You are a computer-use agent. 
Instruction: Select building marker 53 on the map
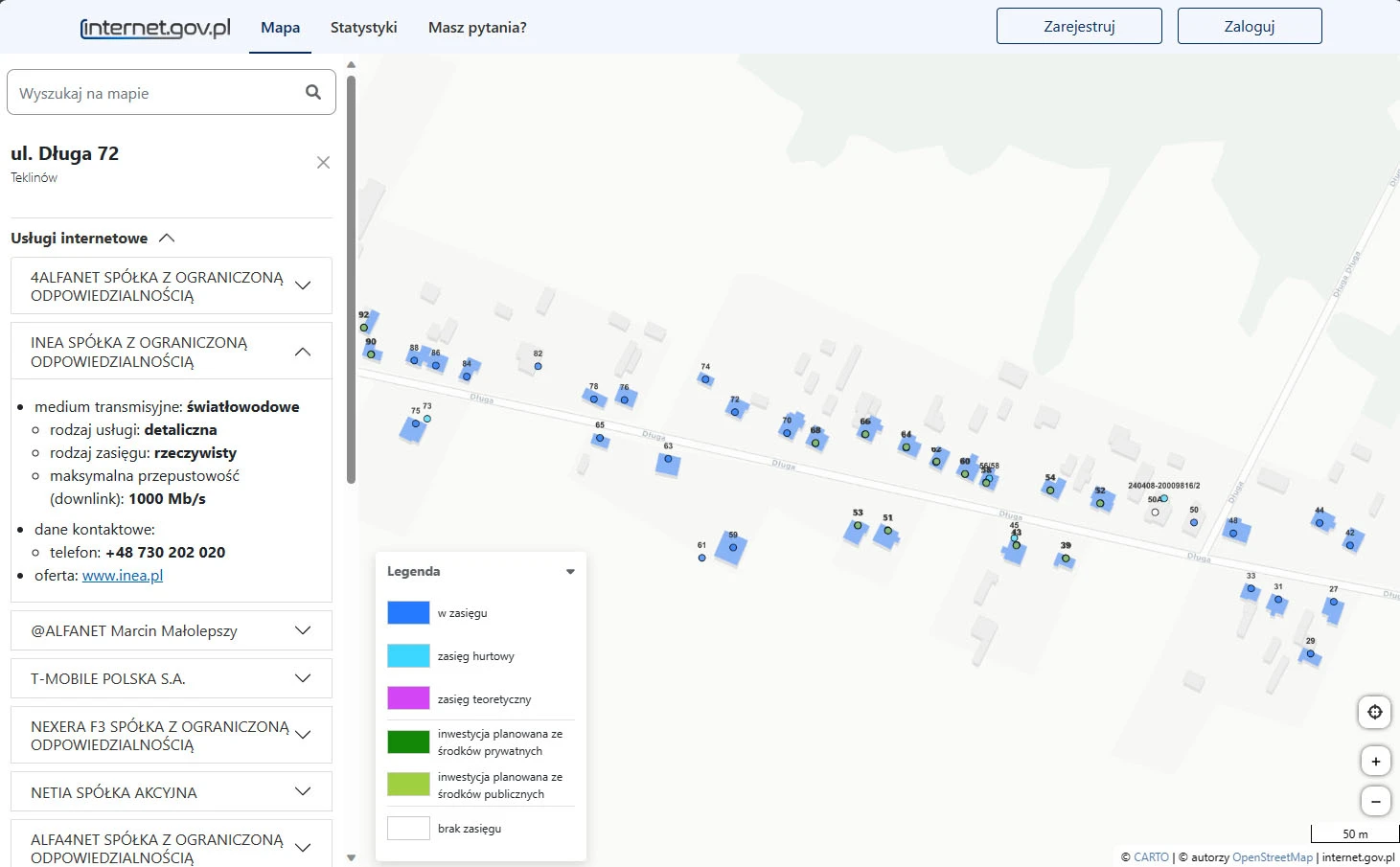click(858, 525)
